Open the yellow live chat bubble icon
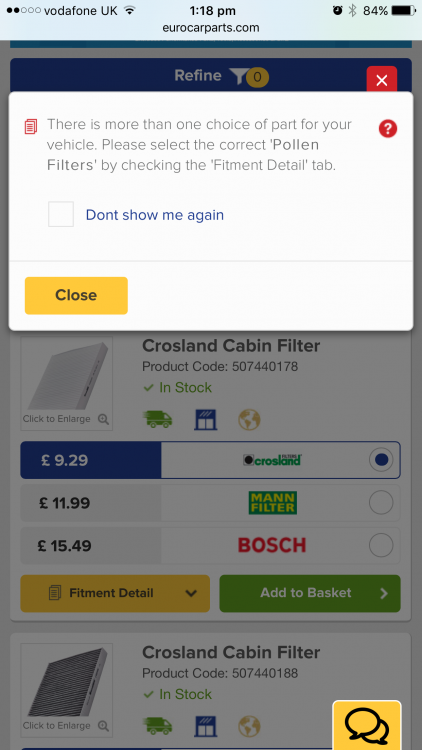Image resolution: width=422 pixels, height=750 pixels. tap(367, 726)
